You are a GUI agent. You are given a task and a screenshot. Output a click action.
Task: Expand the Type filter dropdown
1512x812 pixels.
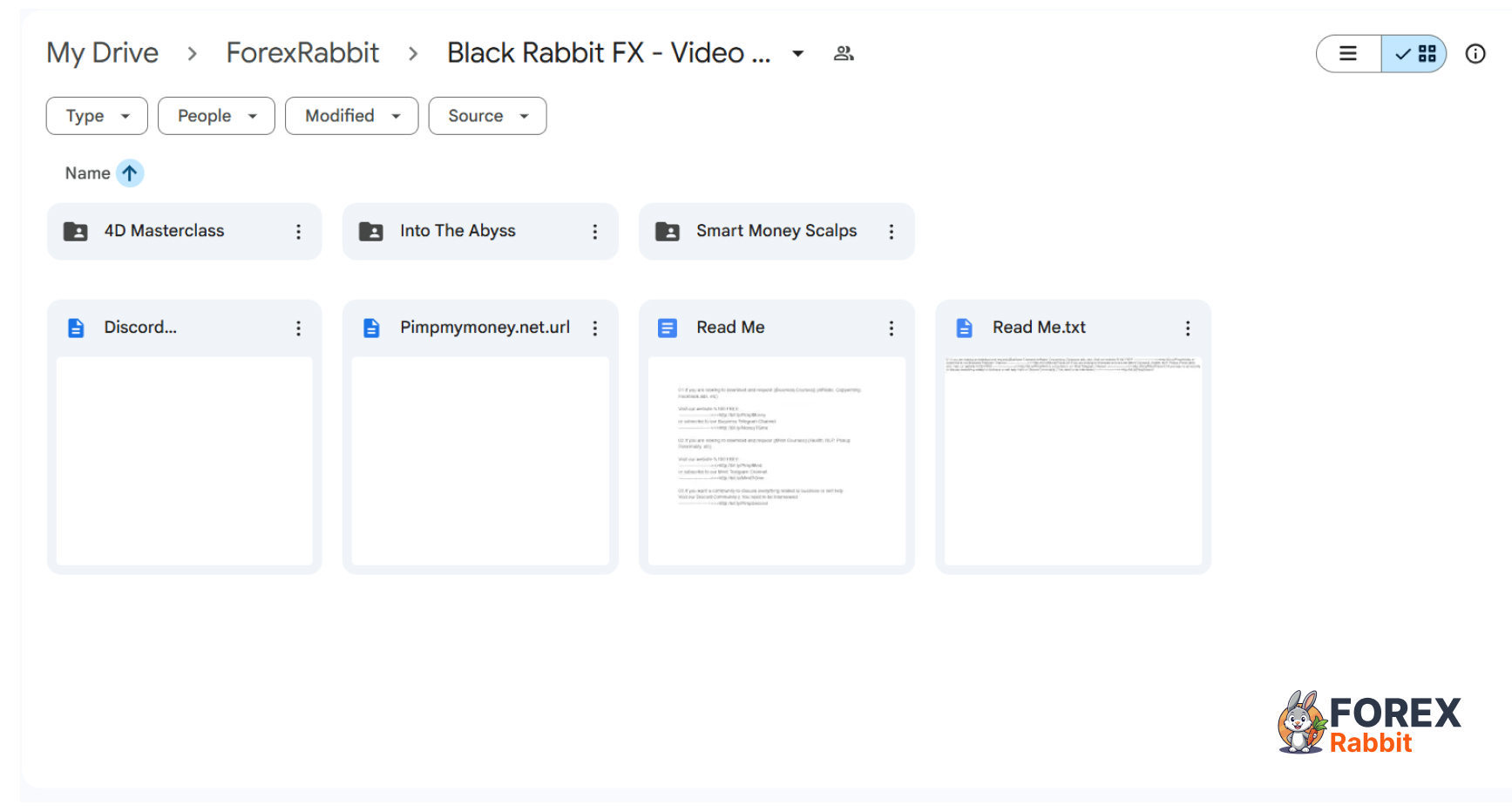point(97,116)
